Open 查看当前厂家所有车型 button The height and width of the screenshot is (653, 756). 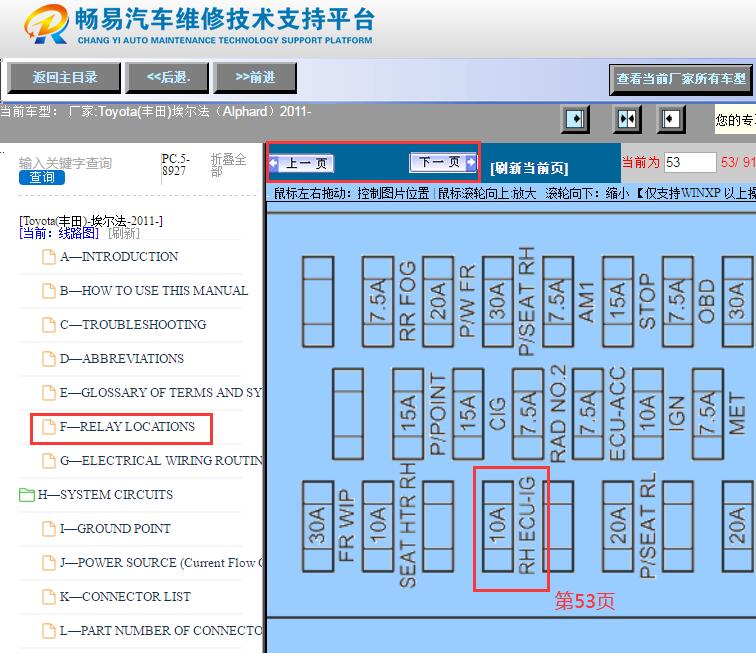[680, 79]
